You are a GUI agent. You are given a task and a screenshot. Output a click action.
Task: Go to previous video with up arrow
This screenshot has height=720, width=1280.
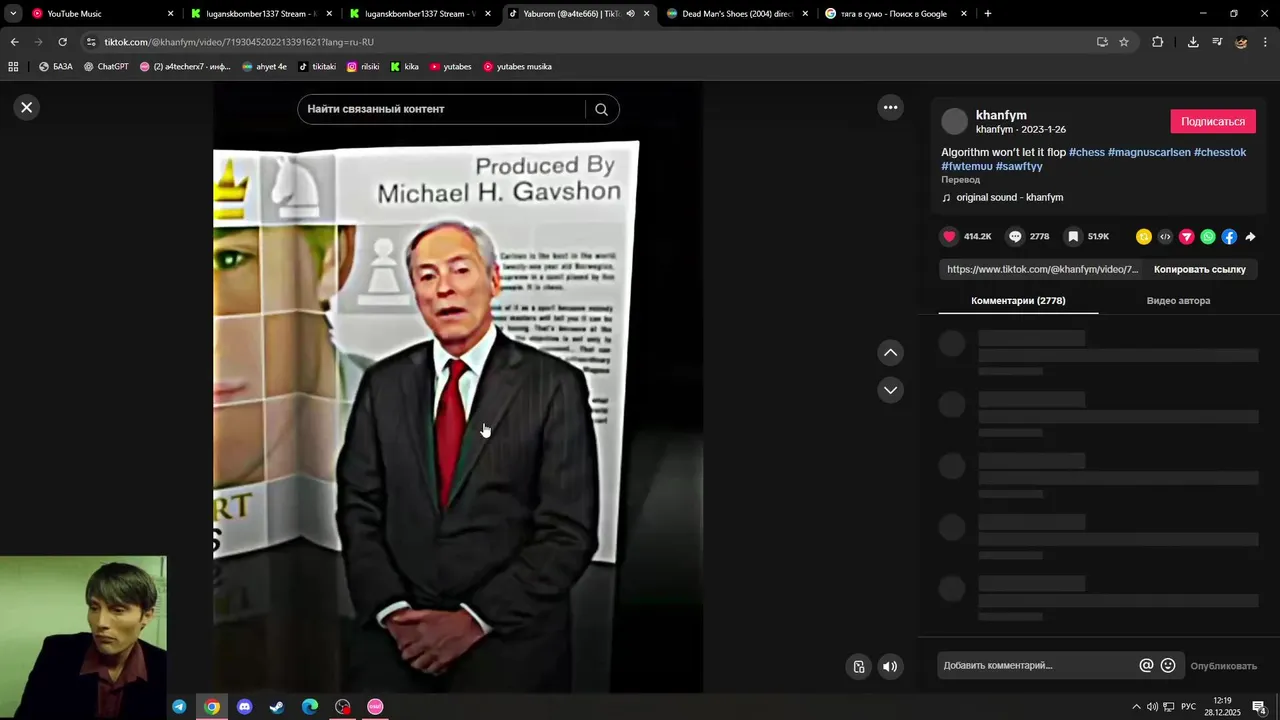[890, 352]
